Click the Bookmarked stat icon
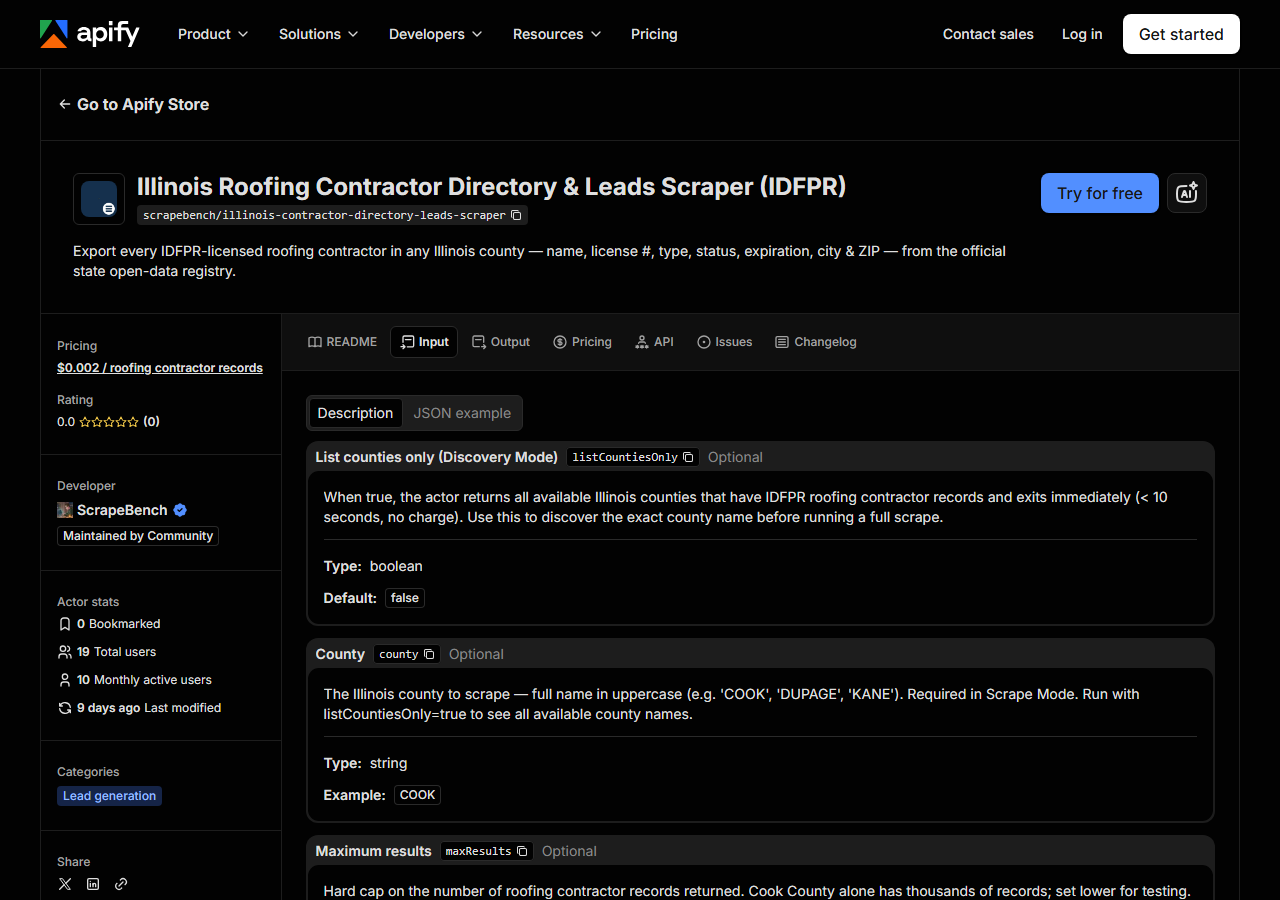 [65, 624]
